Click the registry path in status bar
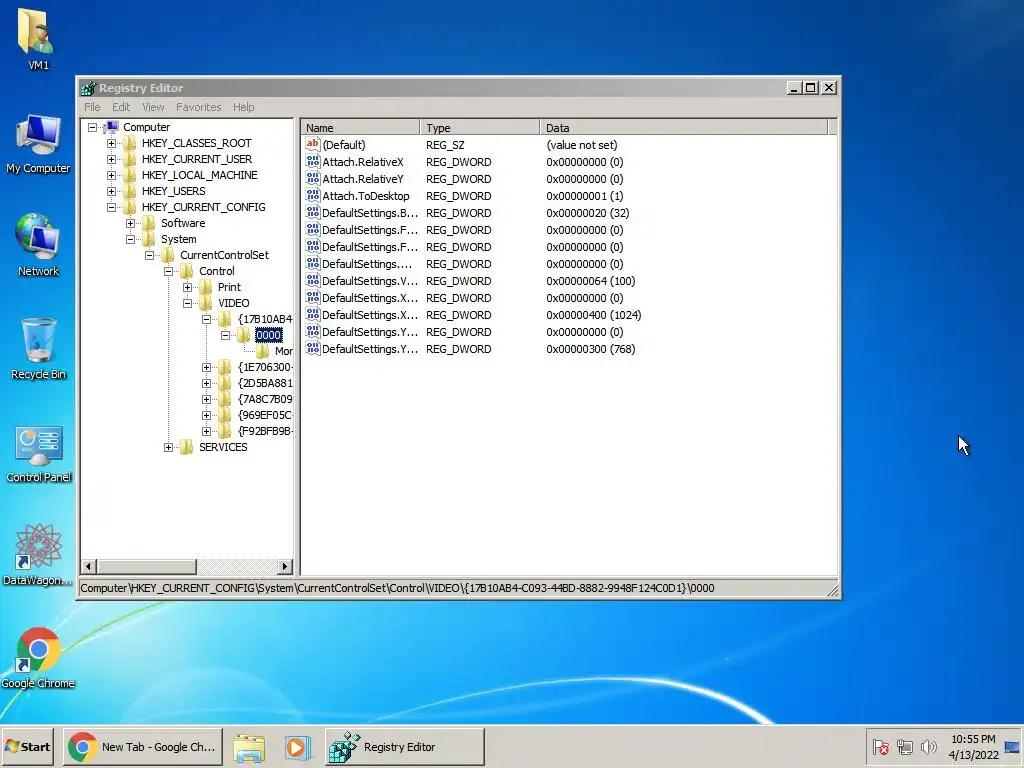The height and width of the screenshot is (768, 1024). click(x=397, y=588)
